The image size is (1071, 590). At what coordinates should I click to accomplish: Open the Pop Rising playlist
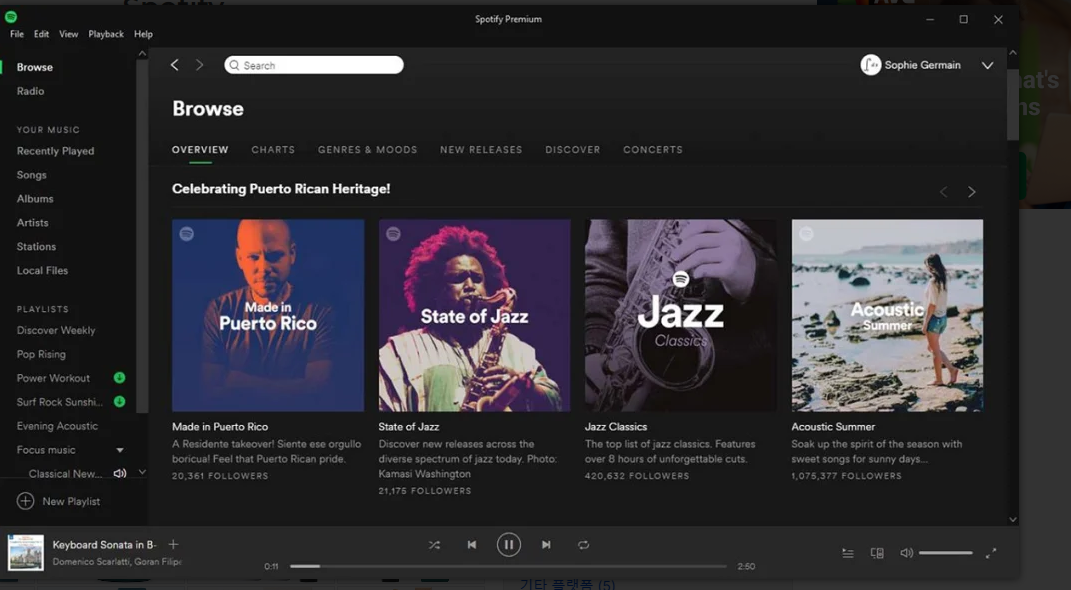41,354
